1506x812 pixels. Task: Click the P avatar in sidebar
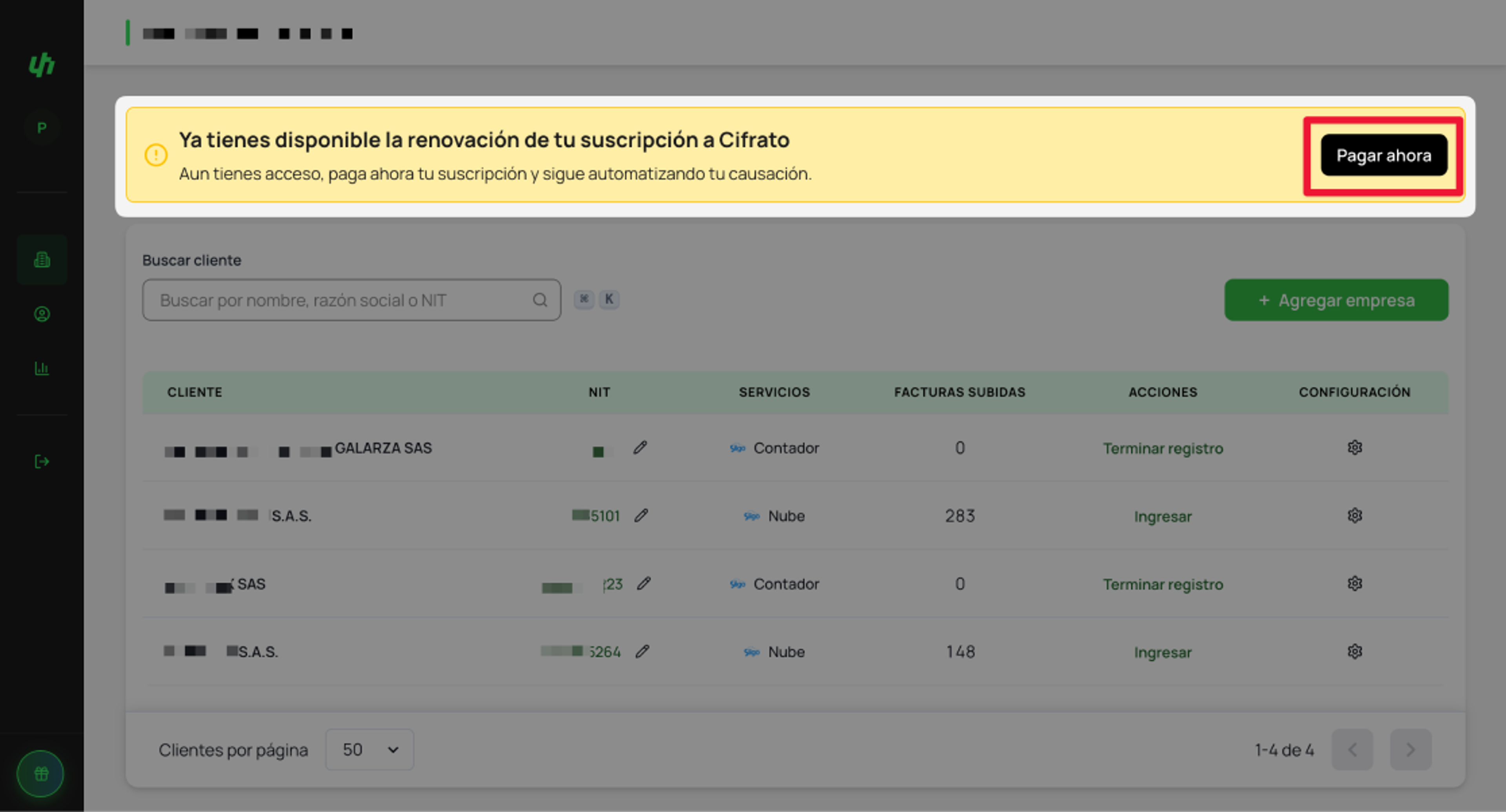point(42,127)
